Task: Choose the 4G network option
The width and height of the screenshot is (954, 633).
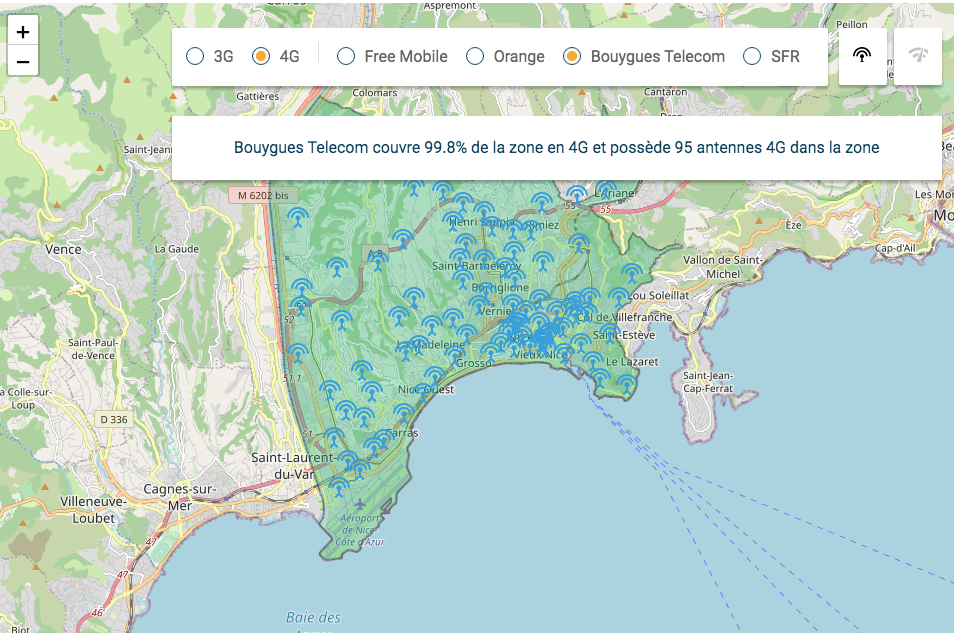Action: tap(261, 57)
